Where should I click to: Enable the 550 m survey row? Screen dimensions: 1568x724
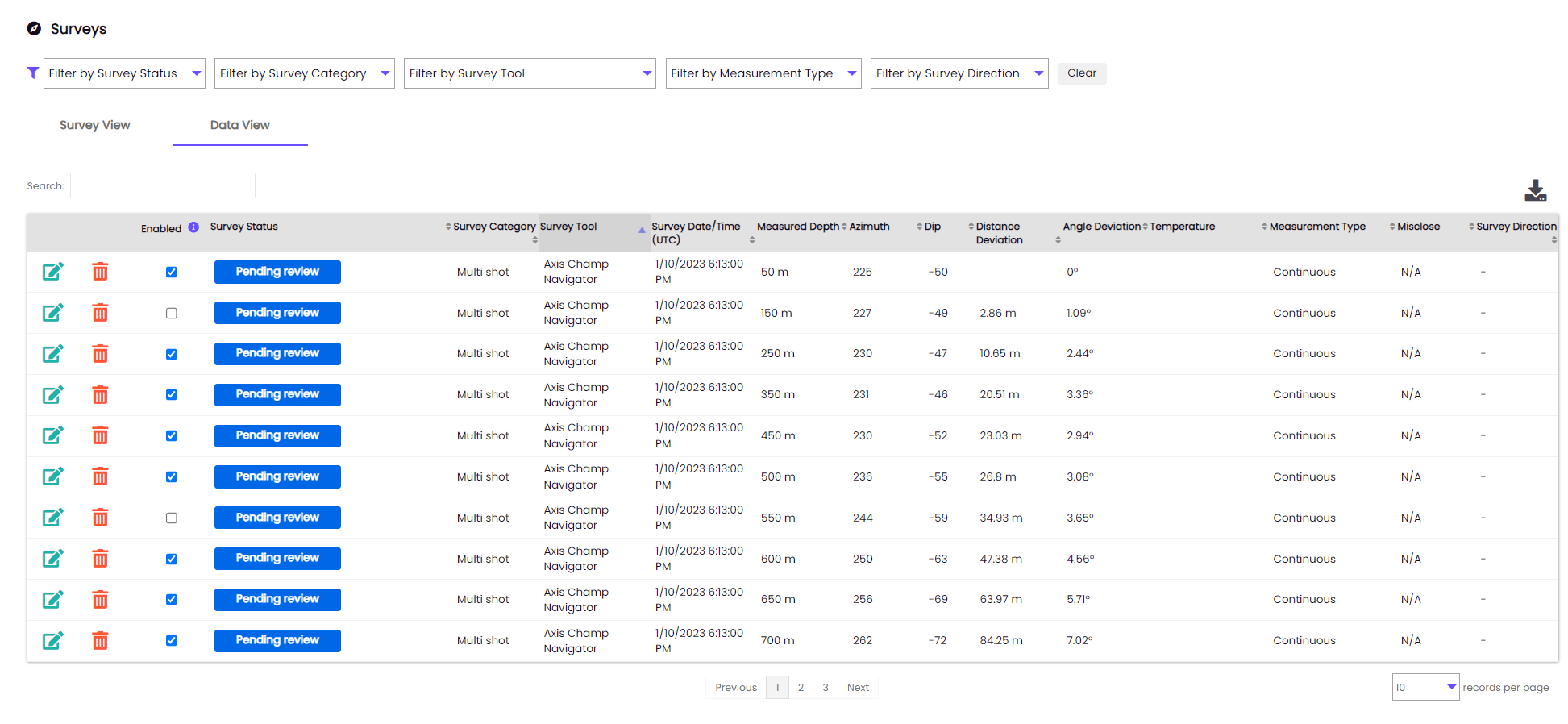pos(172,518)
